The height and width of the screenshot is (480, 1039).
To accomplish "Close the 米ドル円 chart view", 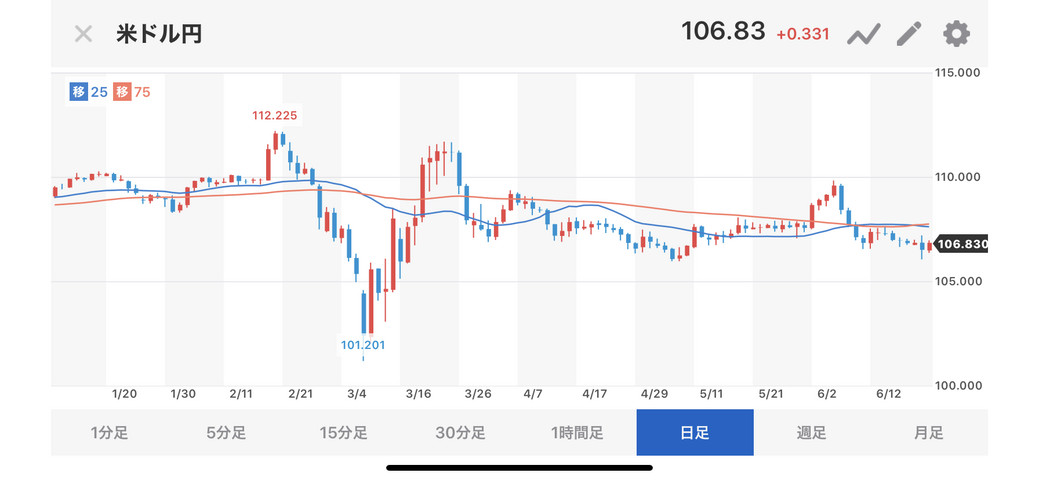I will 83,34.
